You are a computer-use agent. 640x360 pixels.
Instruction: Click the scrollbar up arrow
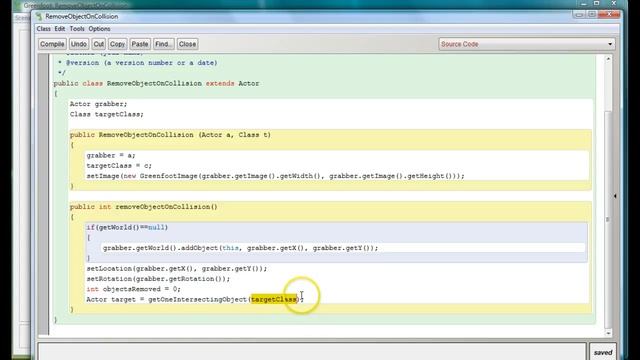[x=608, y=59]
